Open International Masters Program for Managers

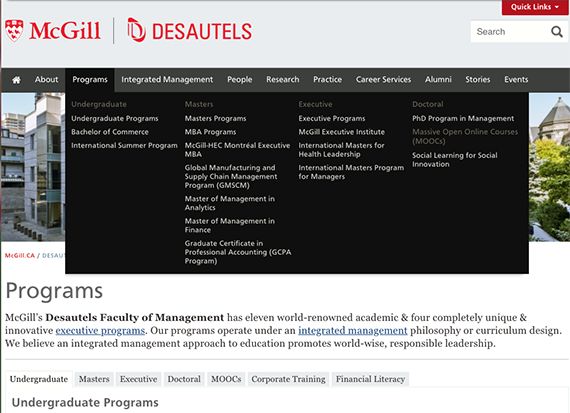[351, 172]
